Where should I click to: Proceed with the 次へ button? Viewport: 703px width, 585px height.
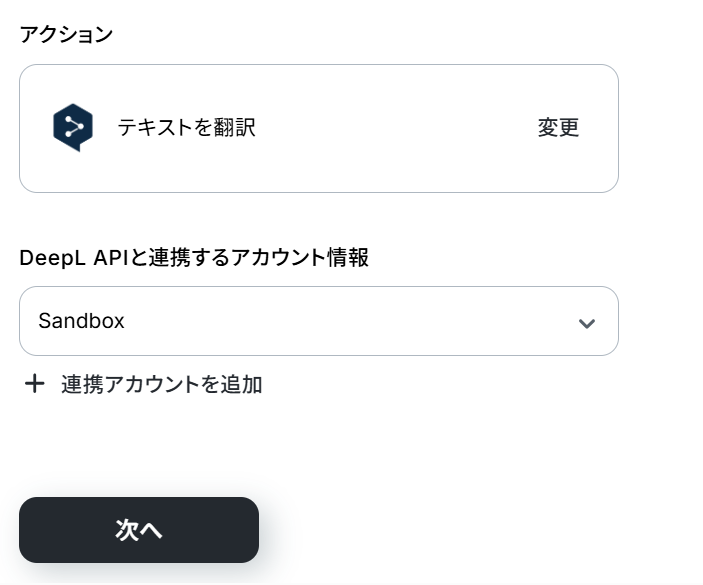[139, 530]
